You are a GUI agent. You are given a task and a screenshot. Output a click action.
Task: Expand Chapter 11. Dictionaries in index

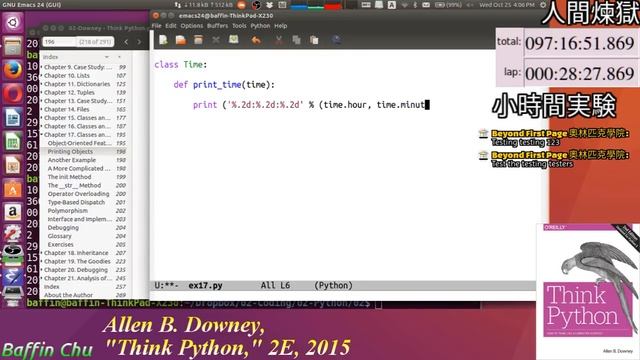42,84
